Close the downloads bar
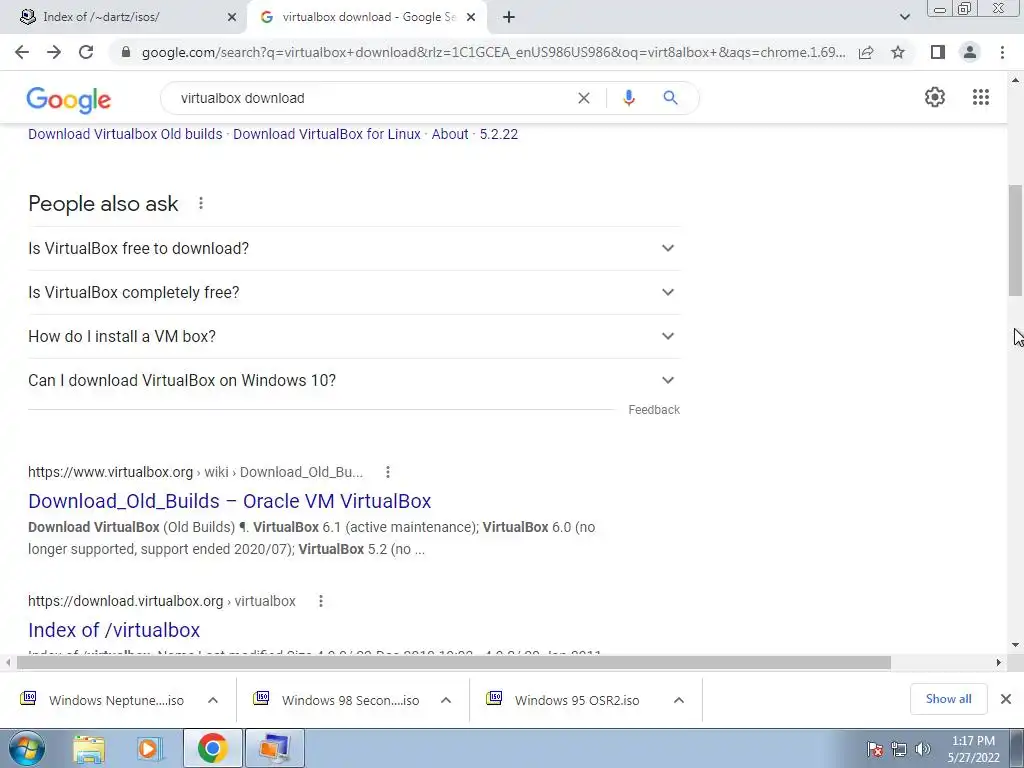The width and height of the screenshot is (1024, 768). 1006,699
